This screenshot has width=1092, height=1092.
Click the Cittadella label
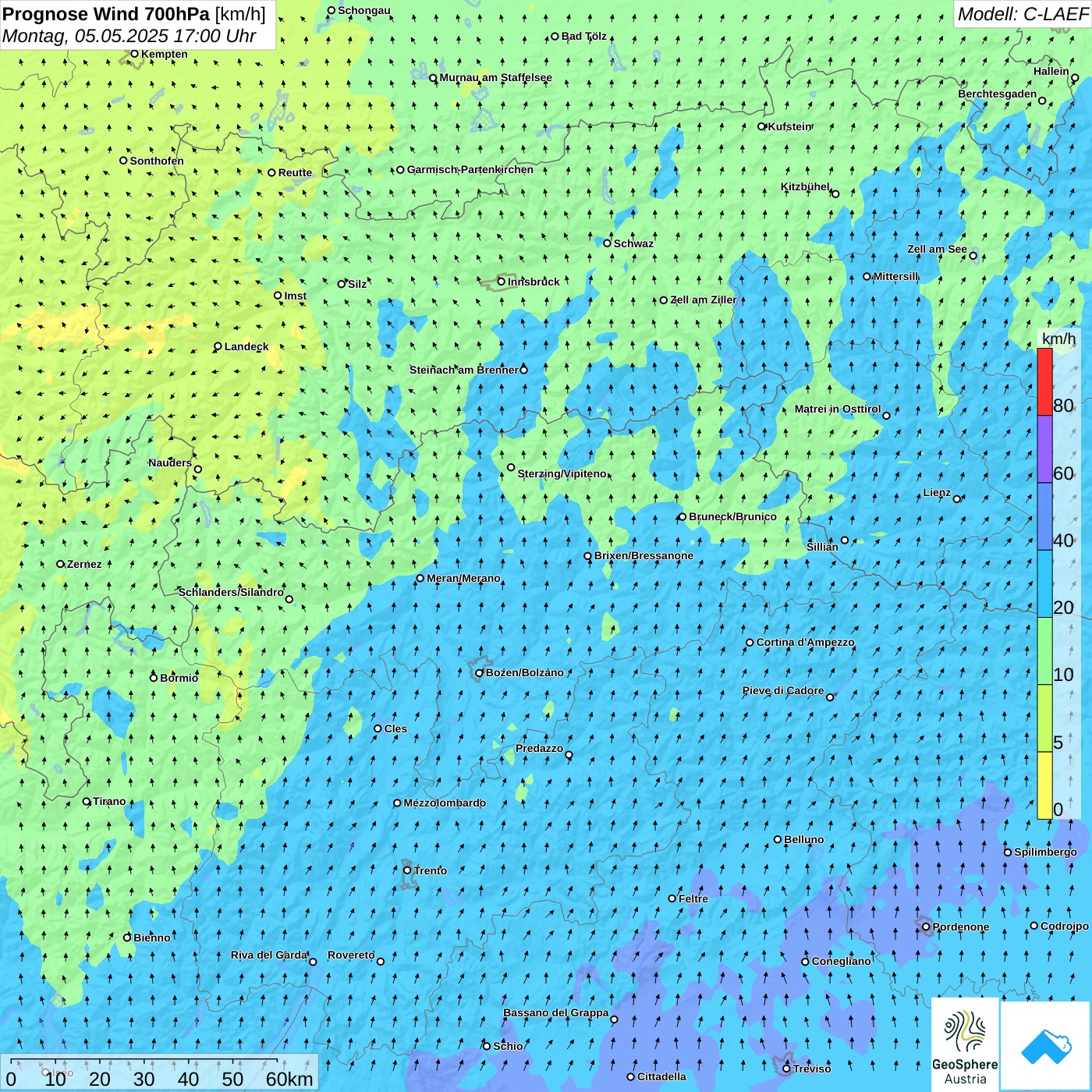661,1076
